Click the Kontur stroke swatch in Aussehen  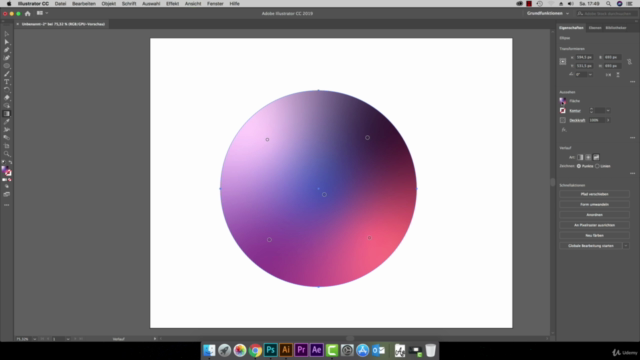coord(563,111)
